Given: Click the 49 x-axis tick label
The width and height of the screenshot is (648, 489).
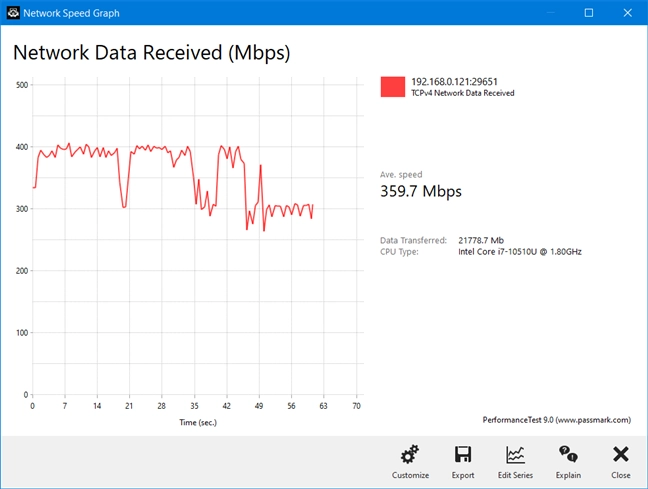Looking at the screenshot, I should 259,406.
